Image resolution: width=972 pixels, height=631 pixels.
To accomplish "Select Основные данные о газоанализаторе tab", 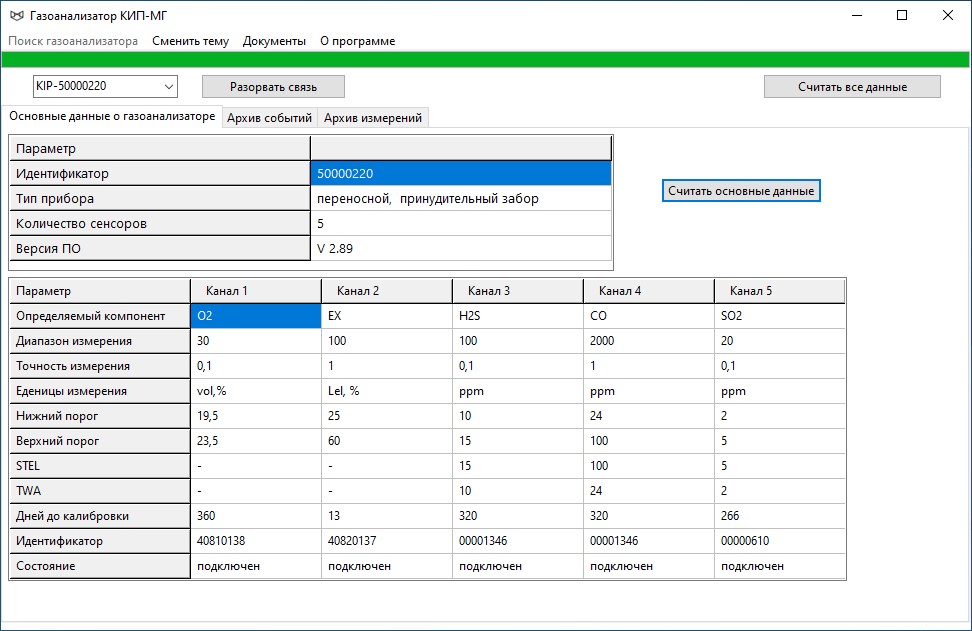I will point(112,117).
